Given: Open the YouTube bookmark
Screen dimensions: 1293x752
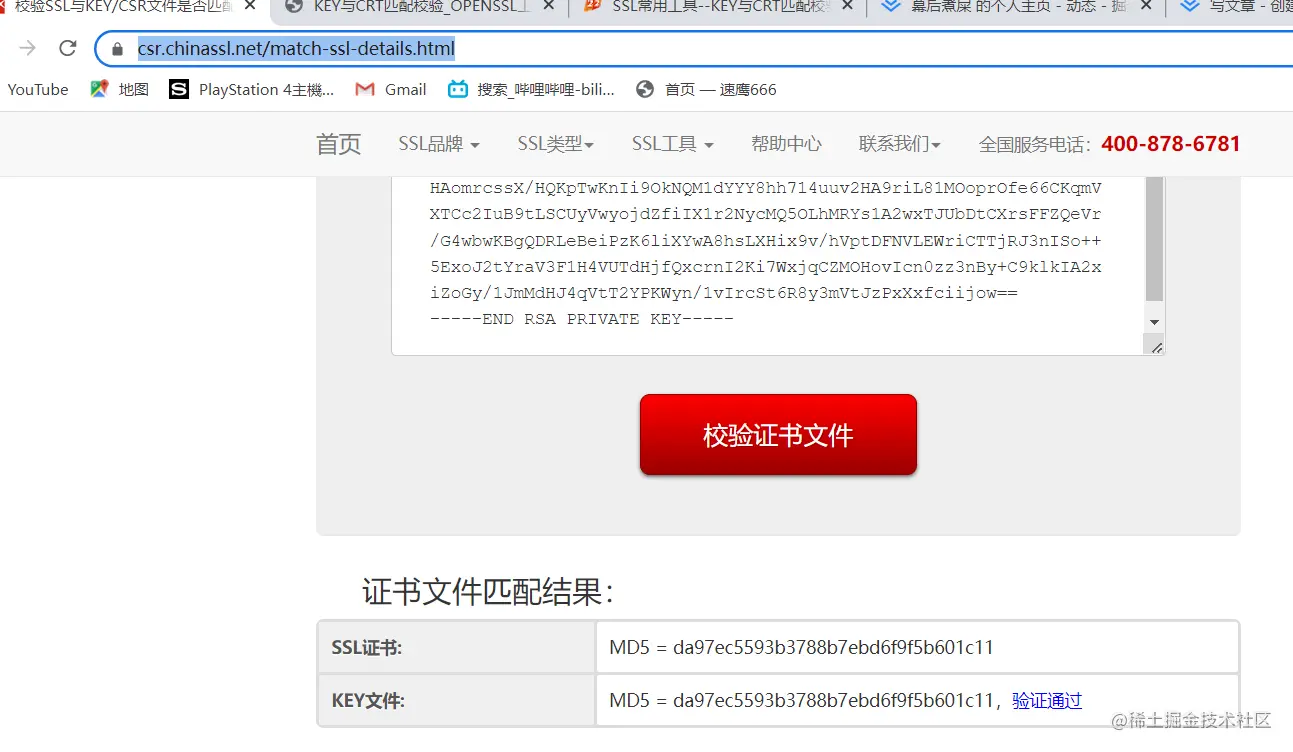Looking at the screenshot, I should click(x=38, y=89).
